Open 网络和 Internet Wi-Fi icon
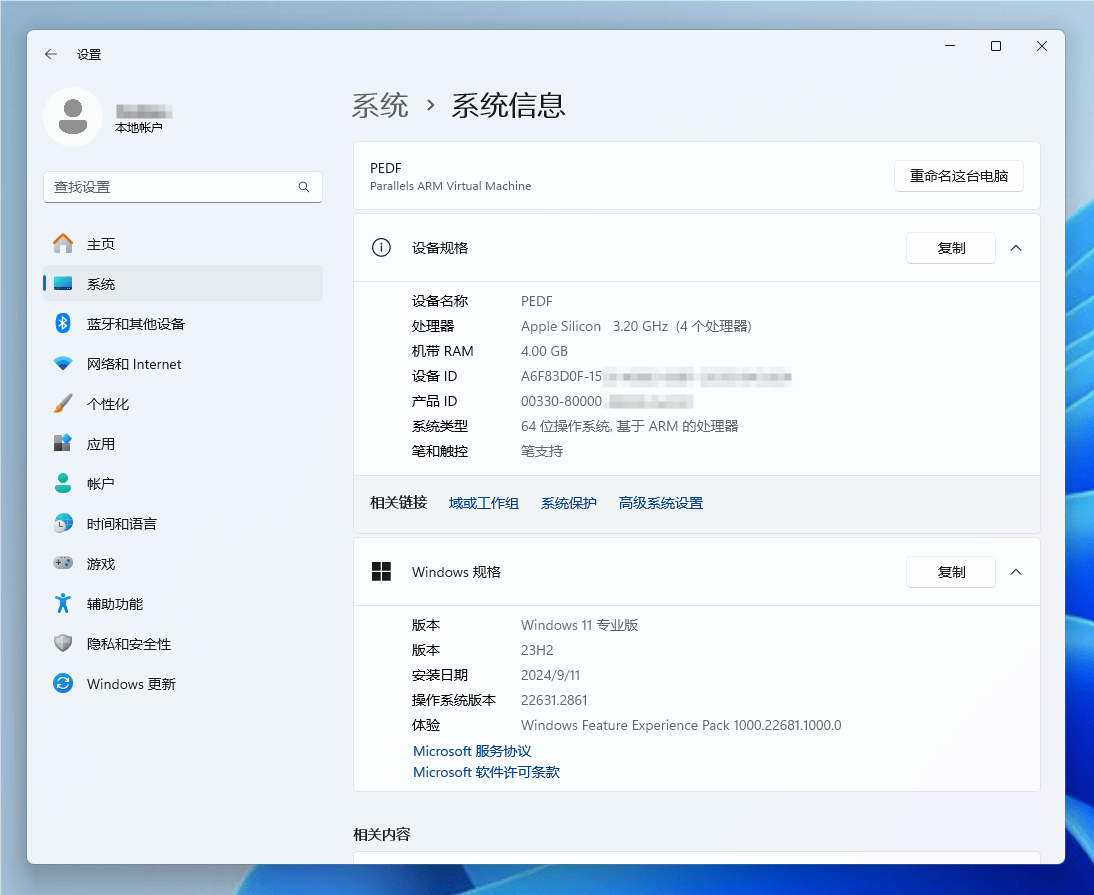 pos(63,364)
